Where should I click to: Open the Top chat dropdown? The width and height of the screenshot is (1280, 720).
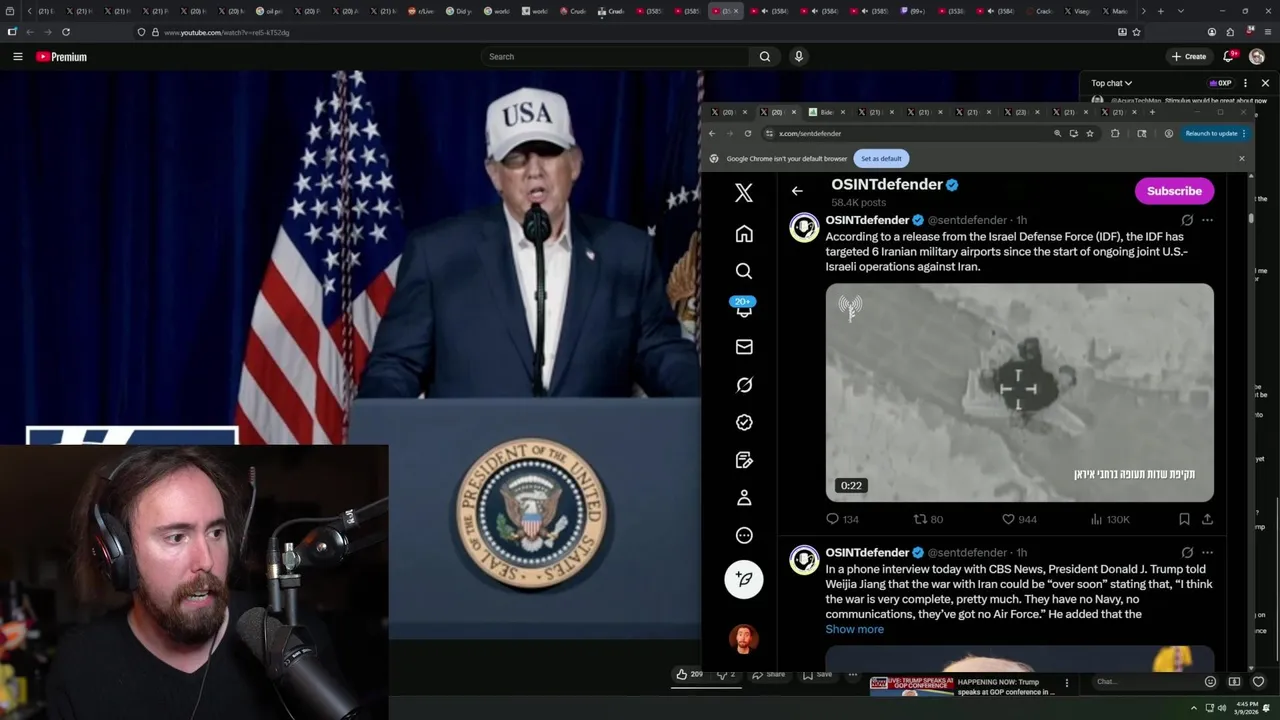coord(1112,83)
